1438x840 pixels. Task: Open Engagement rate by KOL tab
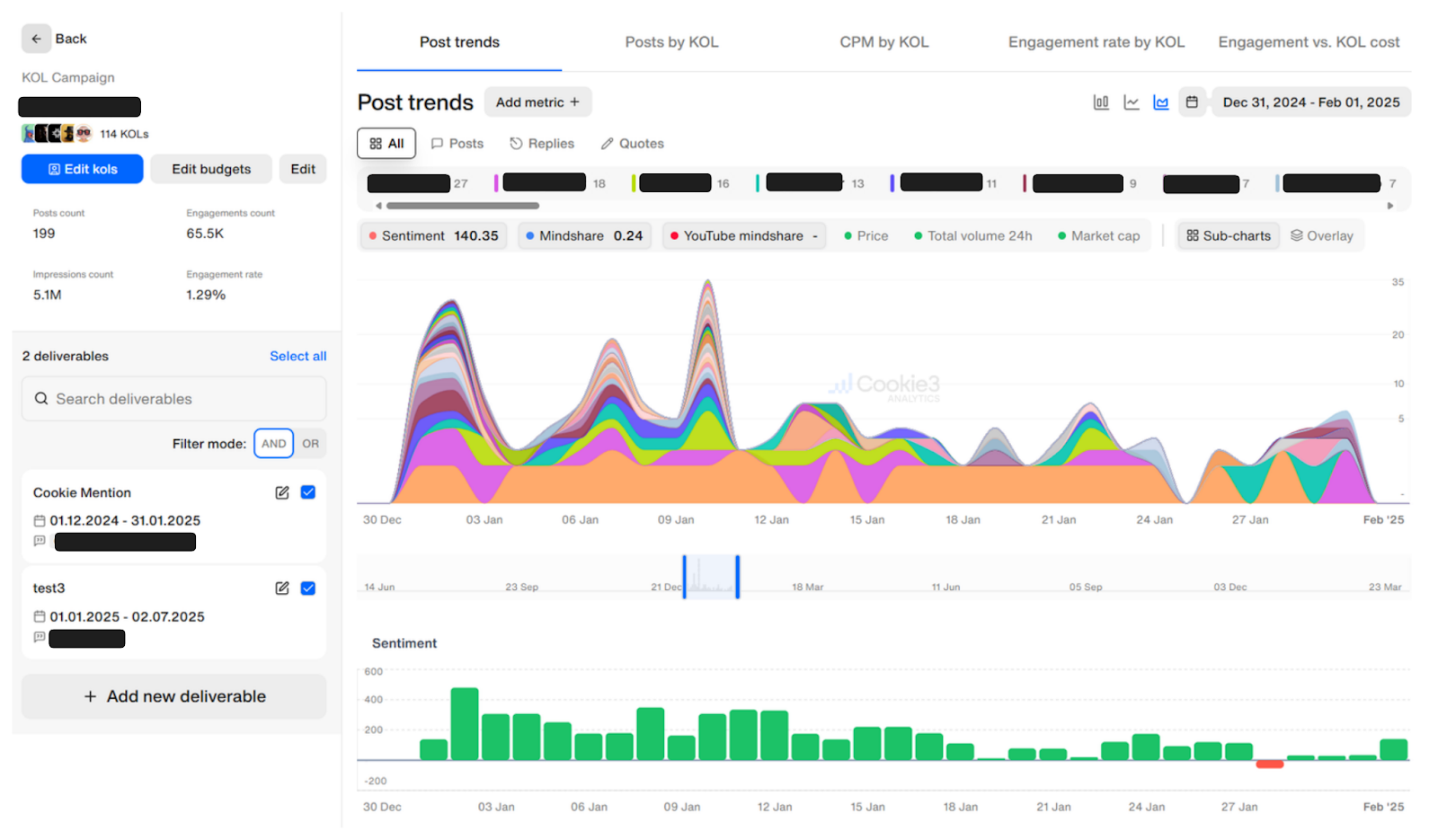(x=1096, y=42)
